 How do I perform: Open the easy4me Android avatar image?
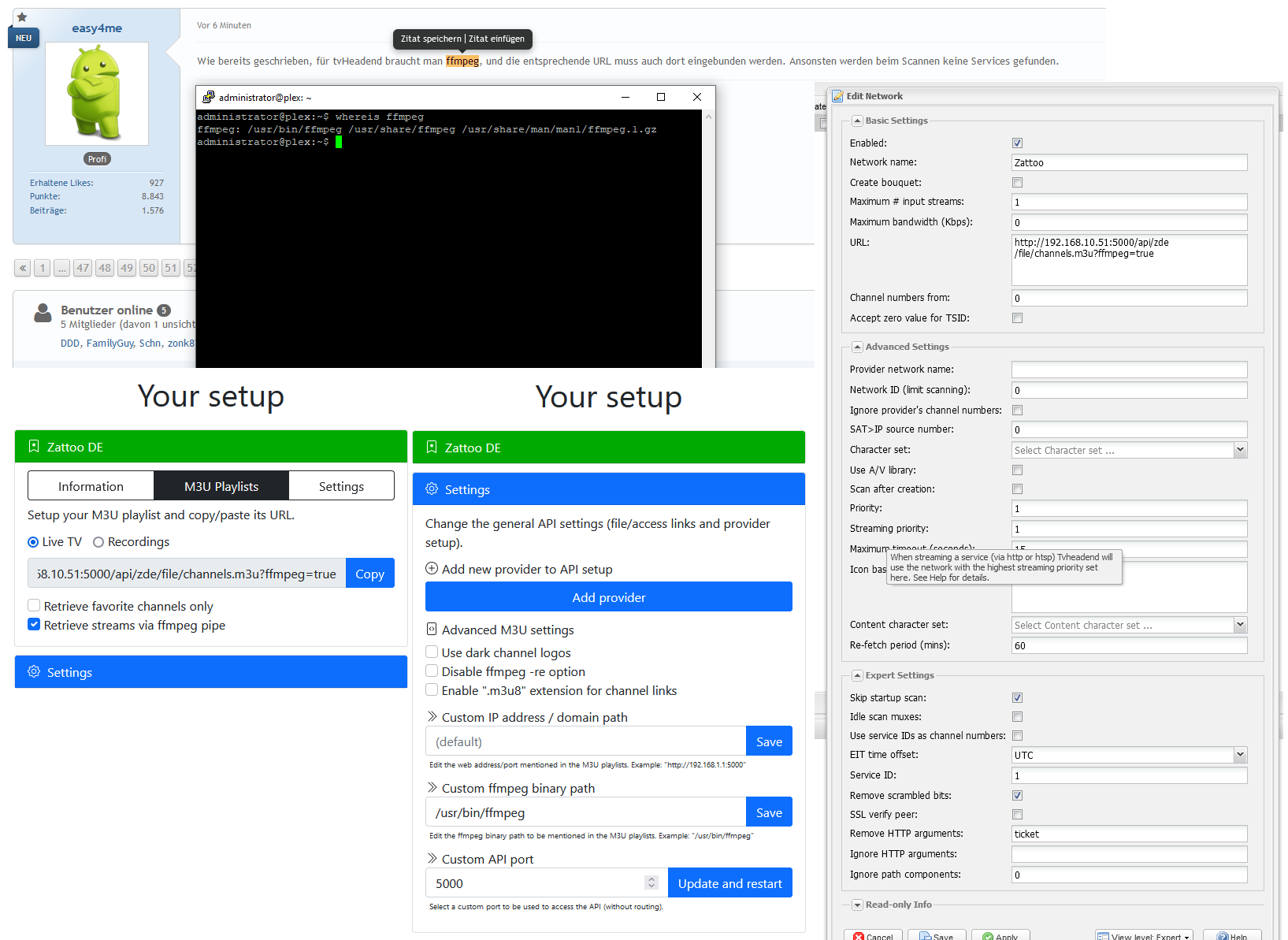point(97,94)
